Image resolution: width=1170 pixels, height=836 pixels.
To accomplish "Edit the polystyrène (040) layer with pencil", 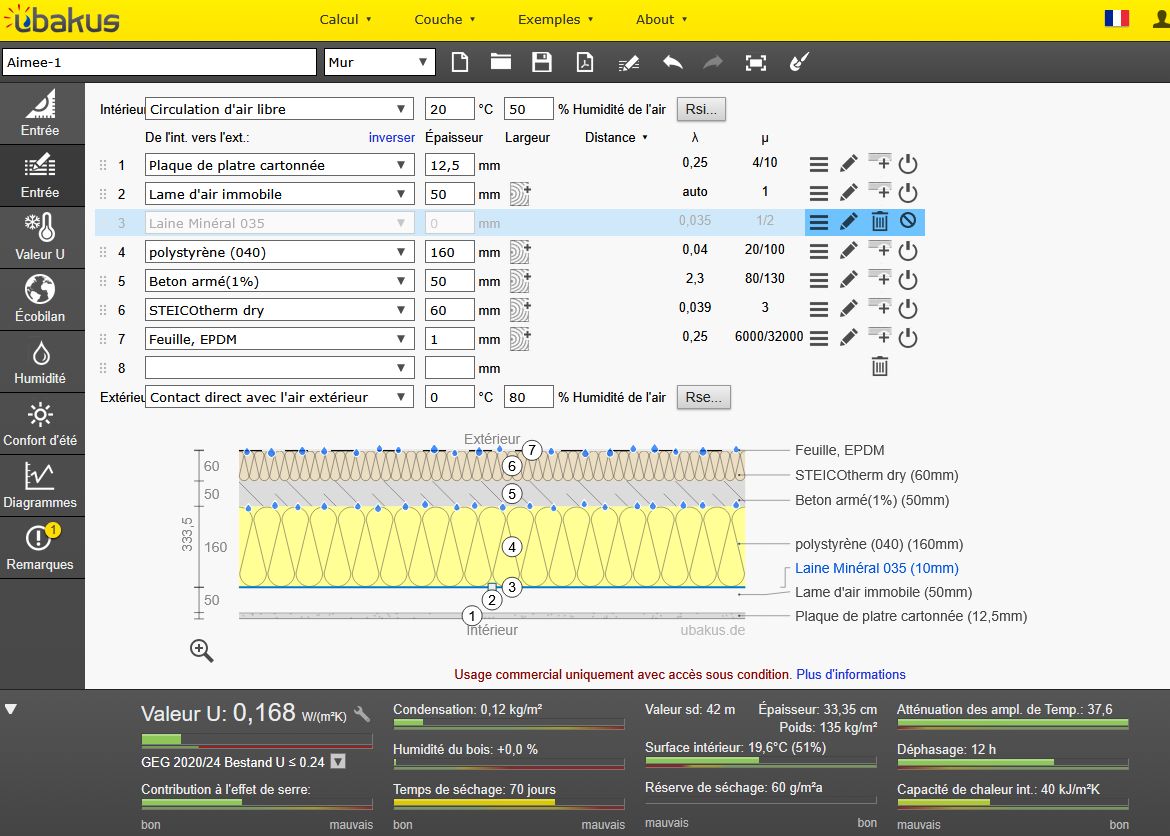I will click(849, 252).
